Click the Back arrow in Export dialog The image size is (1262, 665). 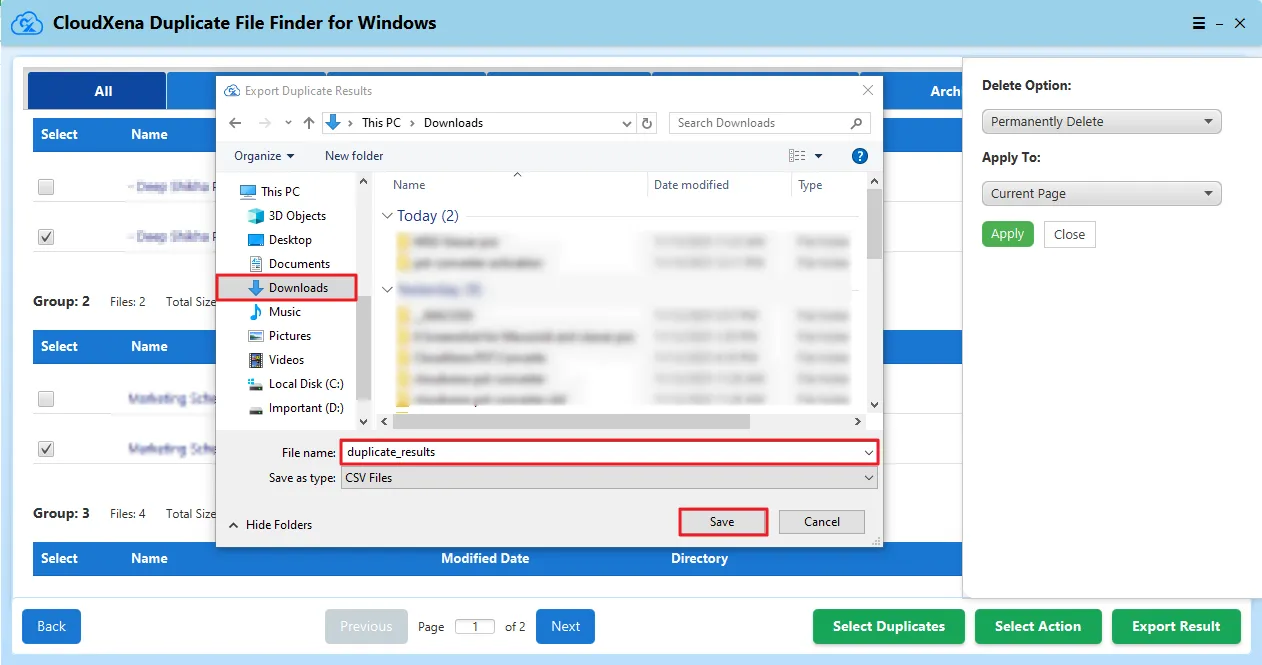pyautogui.click(x=235, y=123)
